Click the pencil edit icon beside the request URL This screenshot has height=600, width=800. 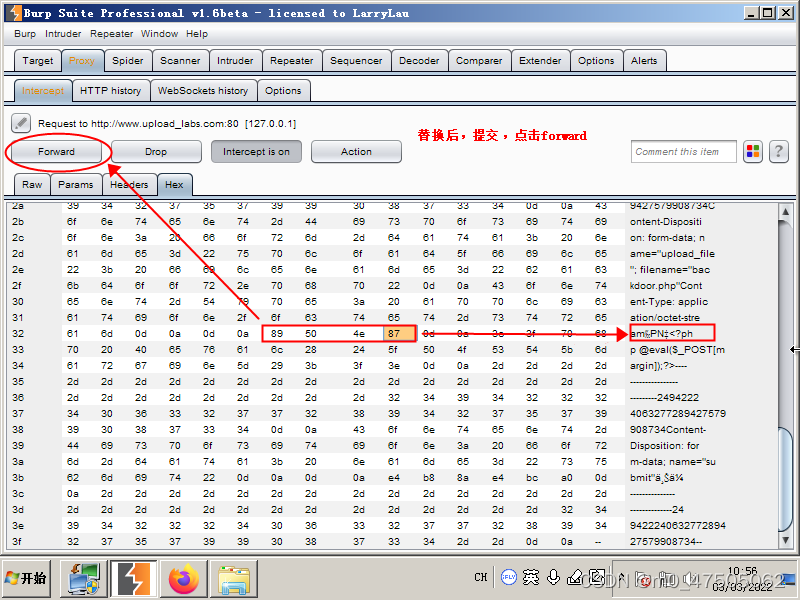tap(21, 123)
